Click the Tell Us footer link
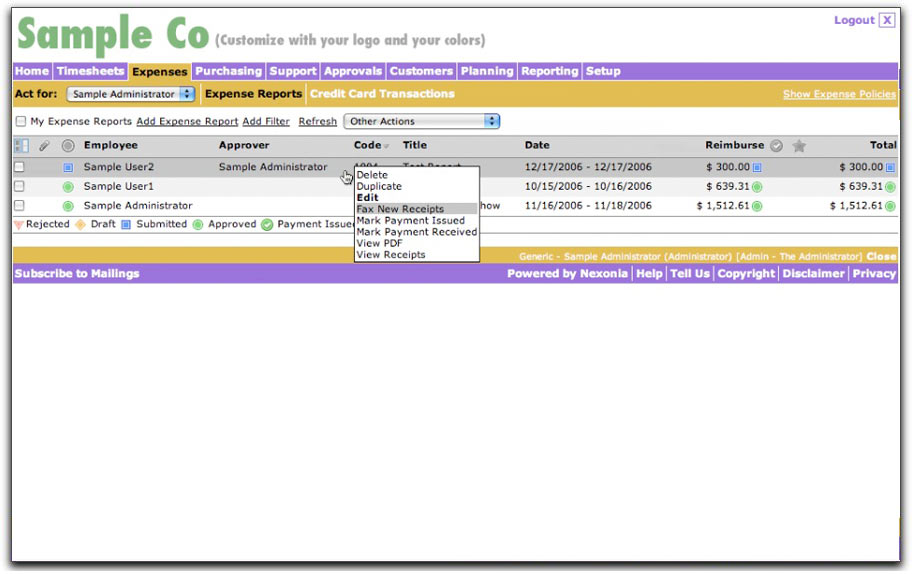 [x=690, y=273]
